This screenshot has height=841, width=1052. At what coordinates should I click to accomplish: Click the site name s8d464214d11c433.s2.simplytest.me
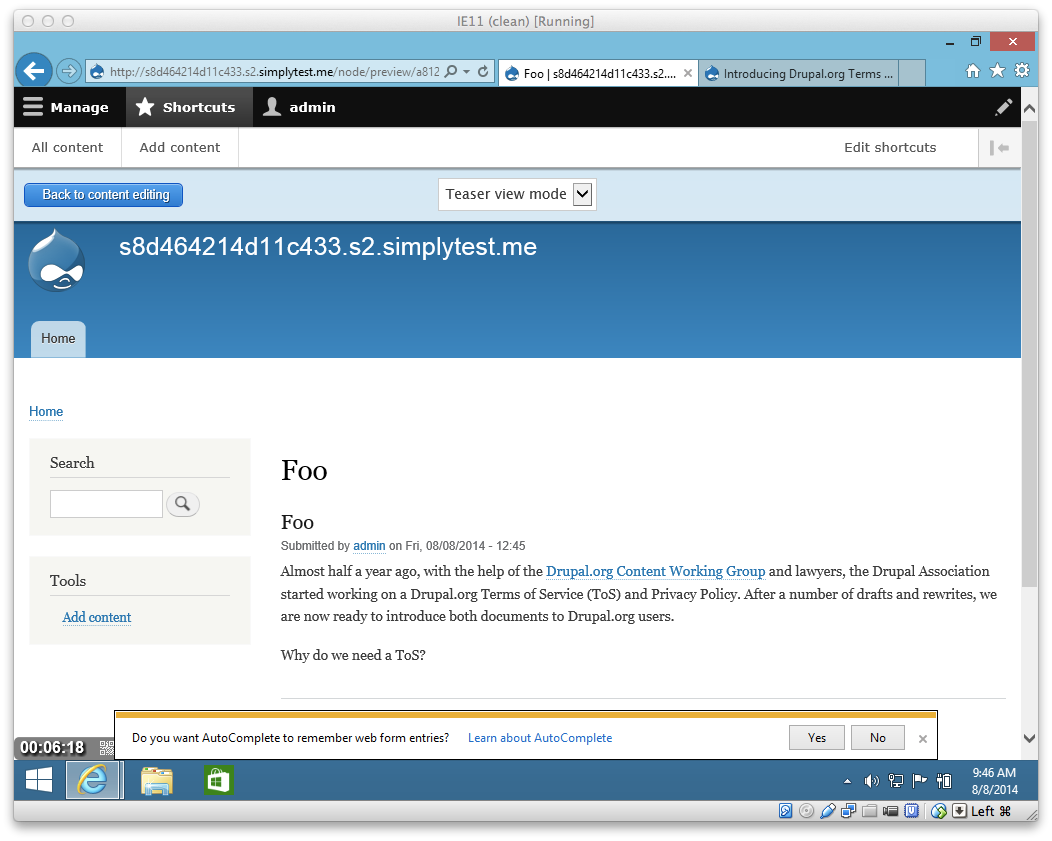coord(328,247)
